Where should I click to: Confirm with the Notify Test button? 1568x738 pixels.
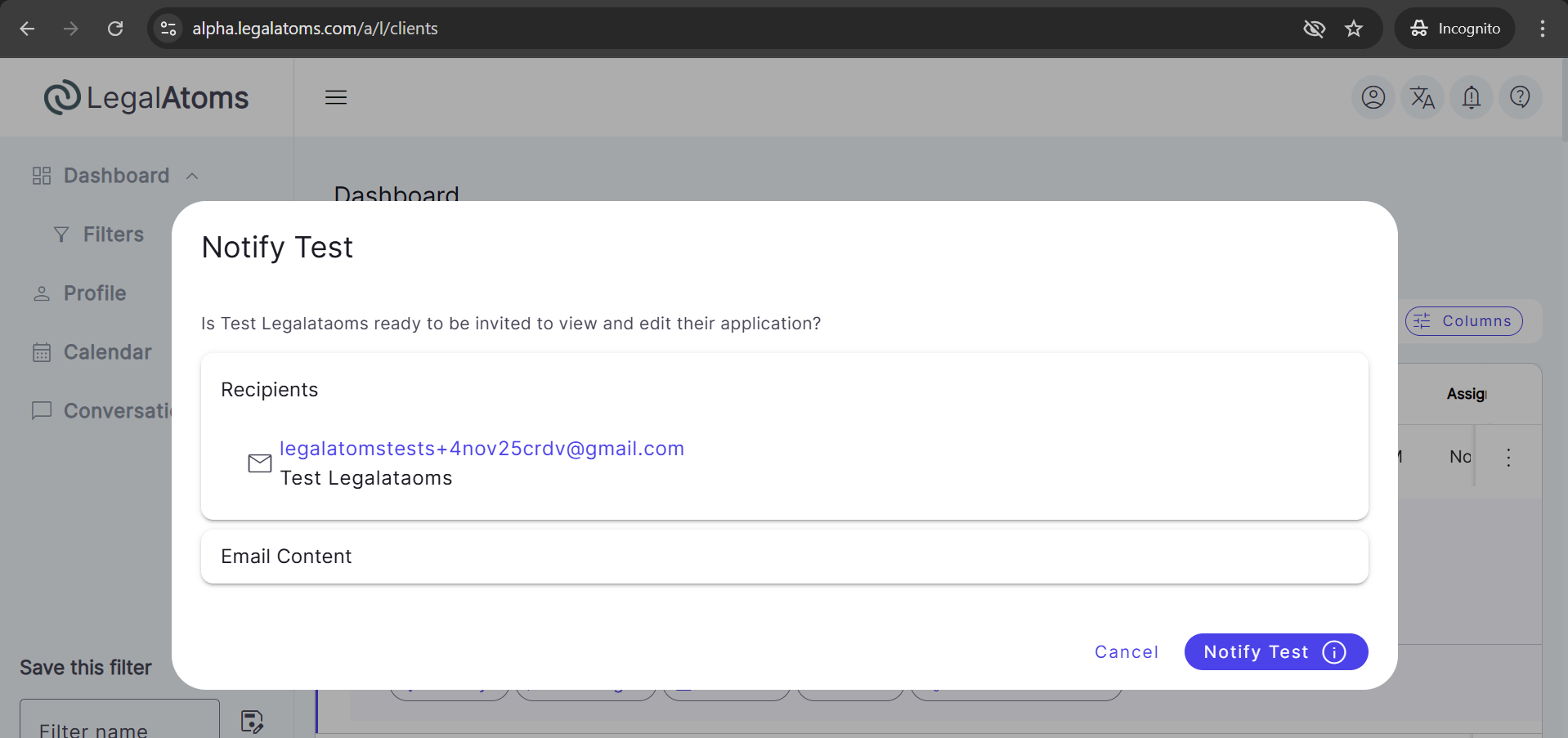1256,652
